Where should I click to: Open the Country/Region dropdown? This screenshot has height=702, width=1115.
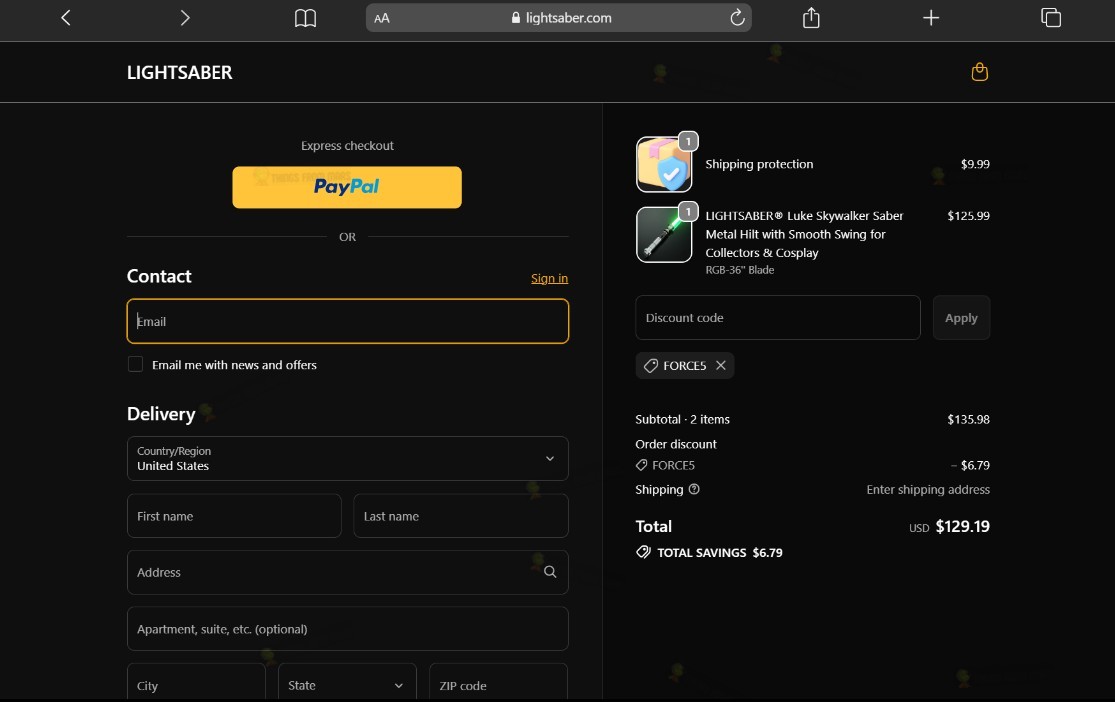tap(348, 458)
